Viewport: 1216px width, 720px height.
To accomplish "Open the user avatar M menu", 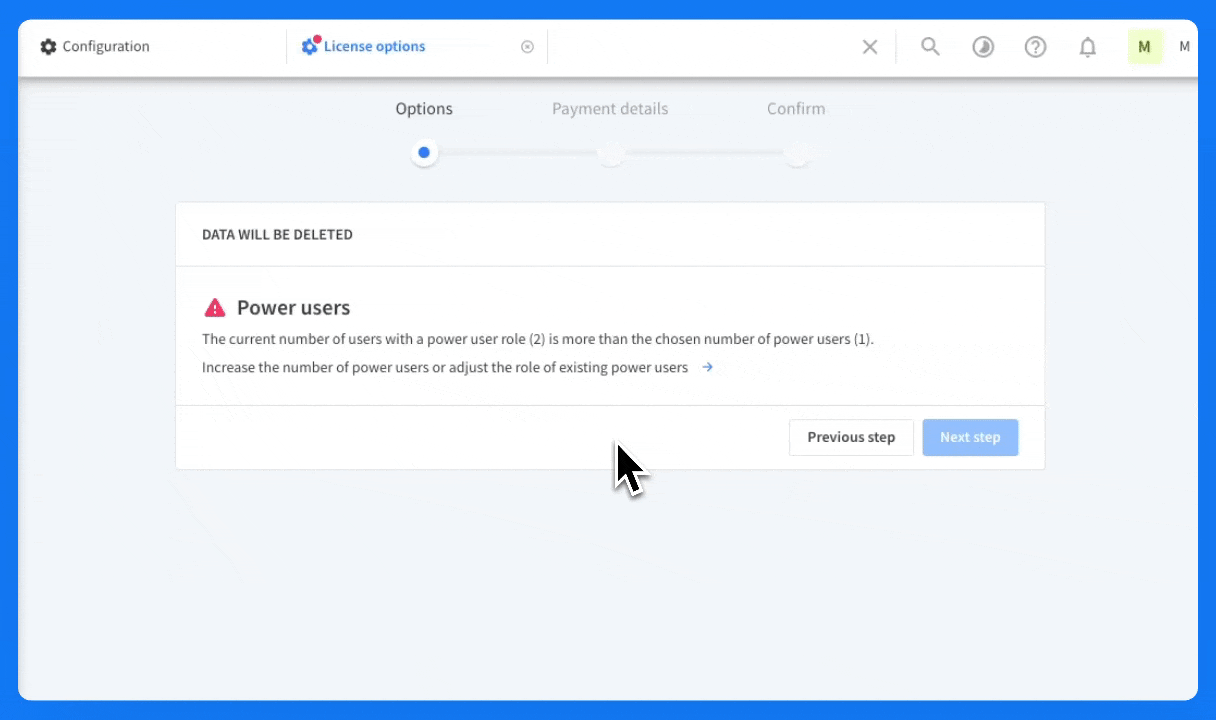I will (x=1145, y=47).
